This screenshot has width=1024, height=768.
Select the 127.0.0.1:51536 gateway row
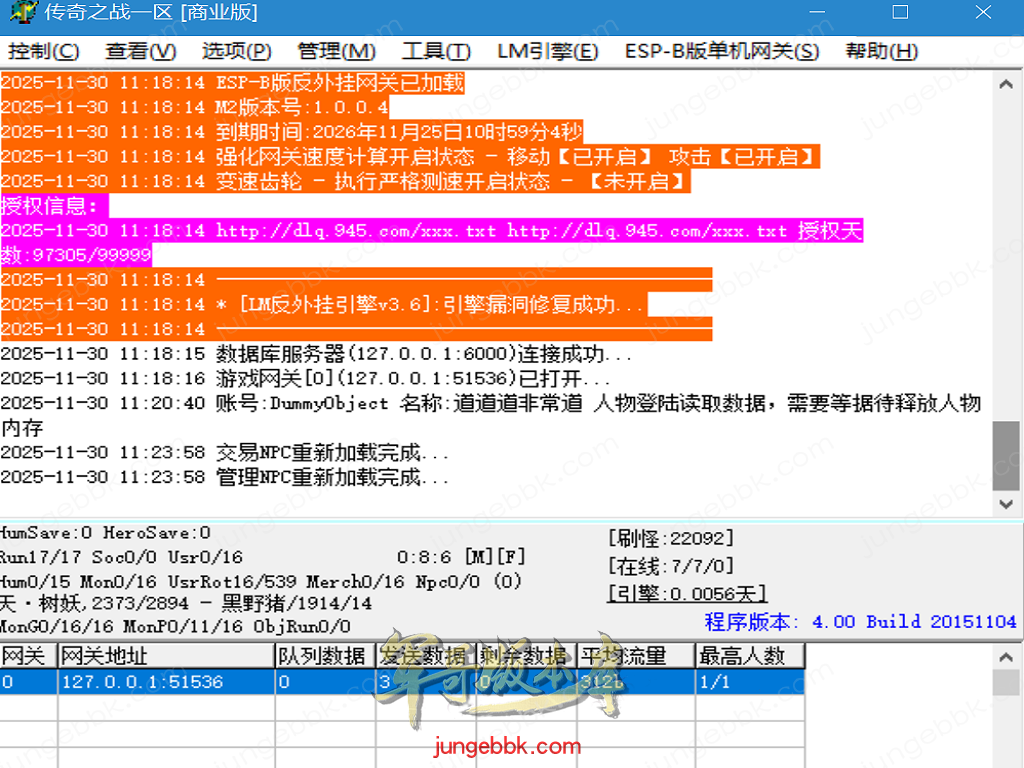pyautogui.click(x=142, y=682)
